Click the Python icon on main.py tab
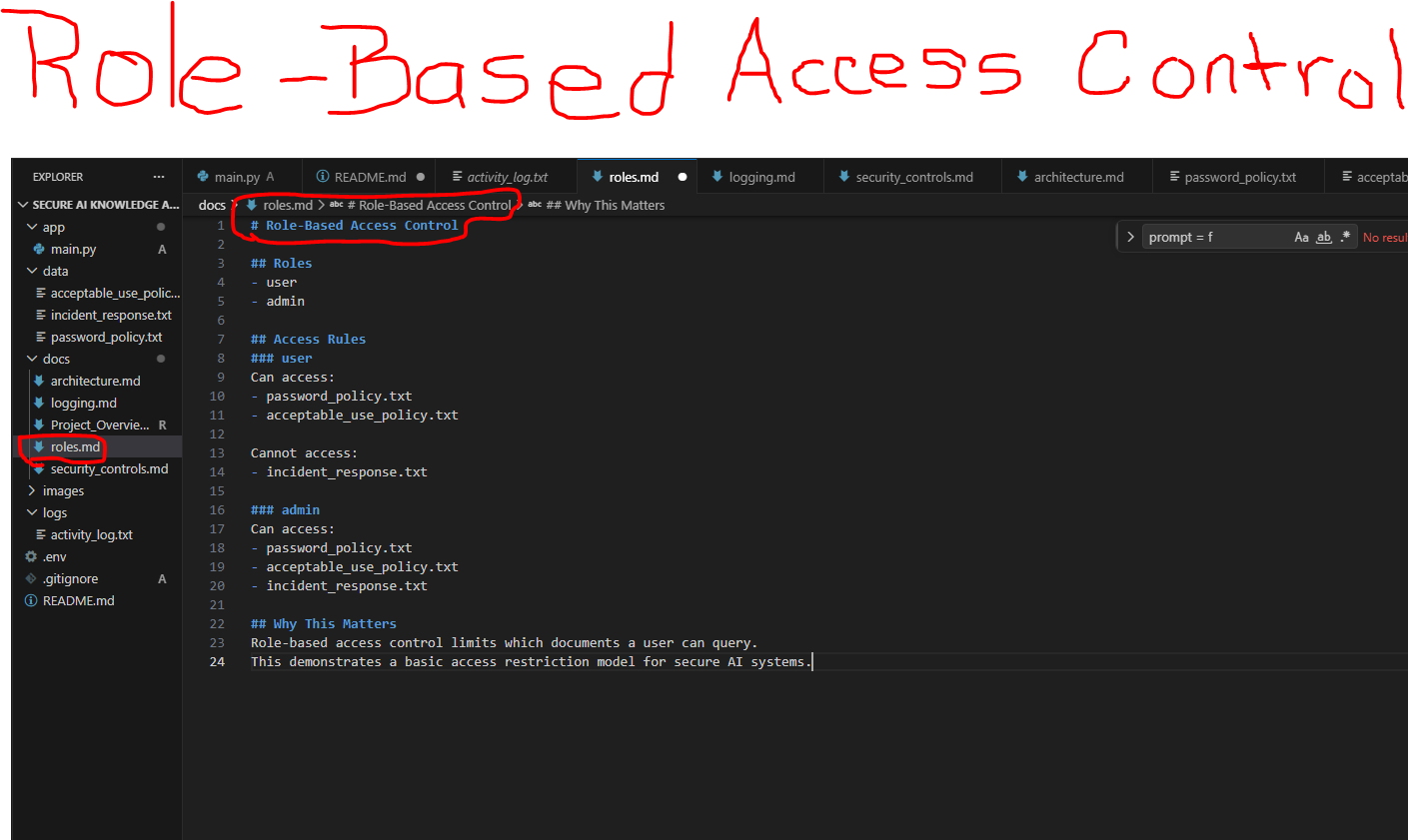1408x840 pixels. click(203, 177)
